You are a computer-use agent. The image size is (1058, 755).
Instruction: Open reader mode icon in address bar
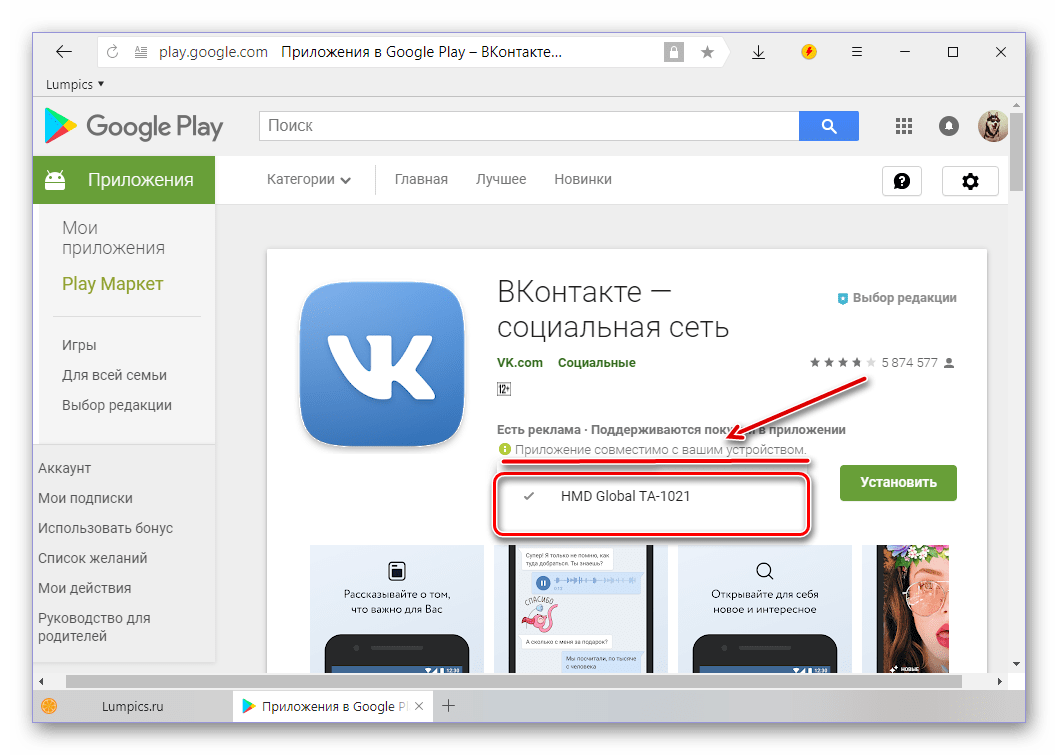[x=140, y=52]
